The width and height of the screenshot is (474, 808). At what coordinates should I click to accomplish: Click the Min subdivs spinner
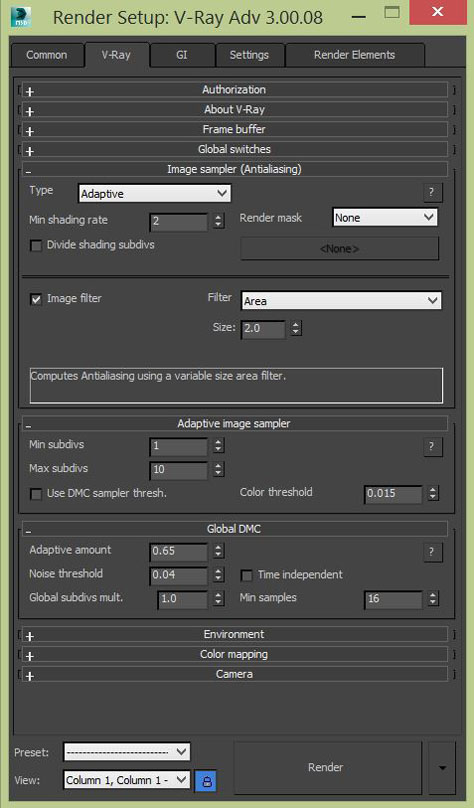pos(218,446)
